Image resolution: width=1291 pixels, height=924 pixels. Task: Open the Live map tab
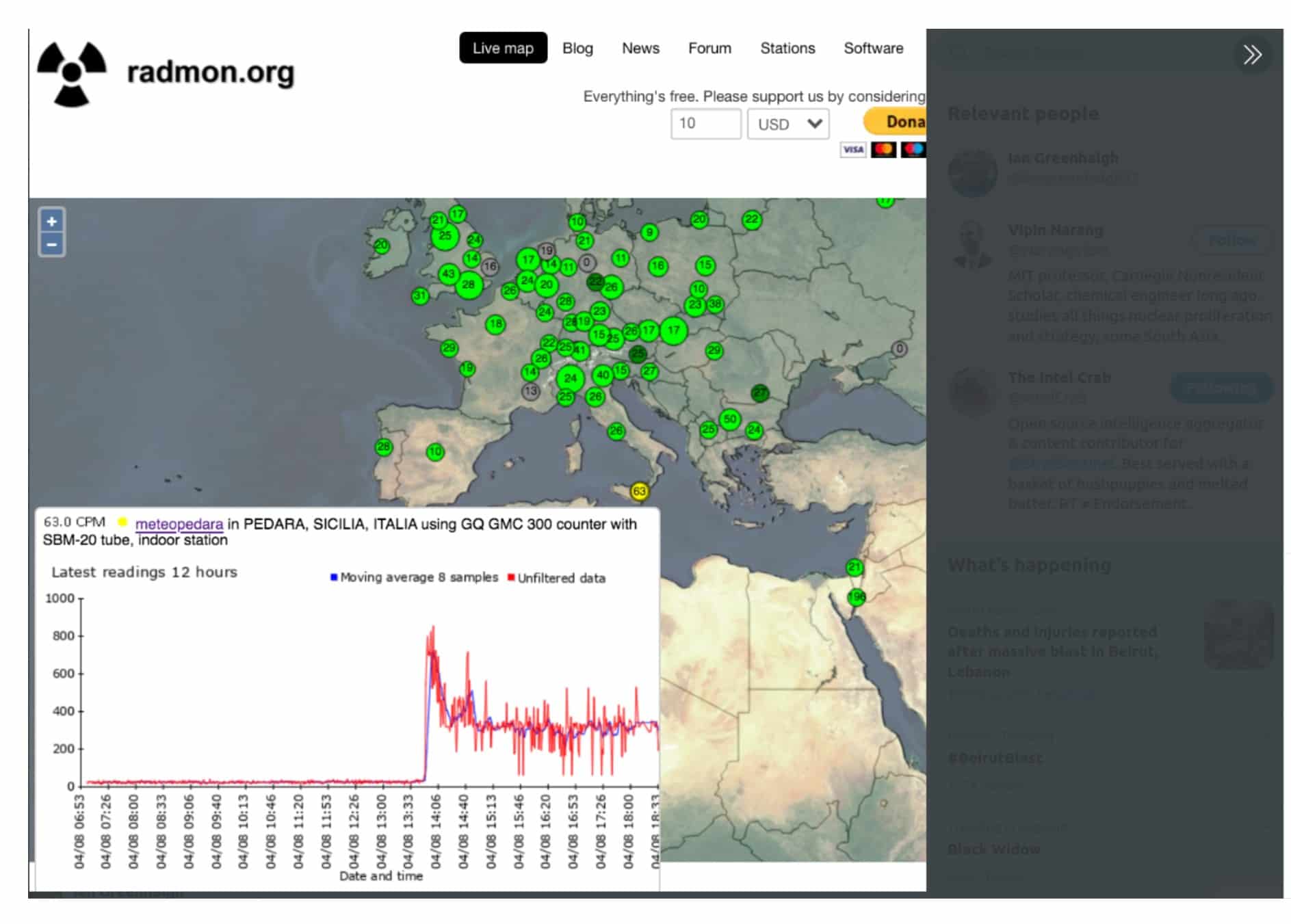coord(503,48)
